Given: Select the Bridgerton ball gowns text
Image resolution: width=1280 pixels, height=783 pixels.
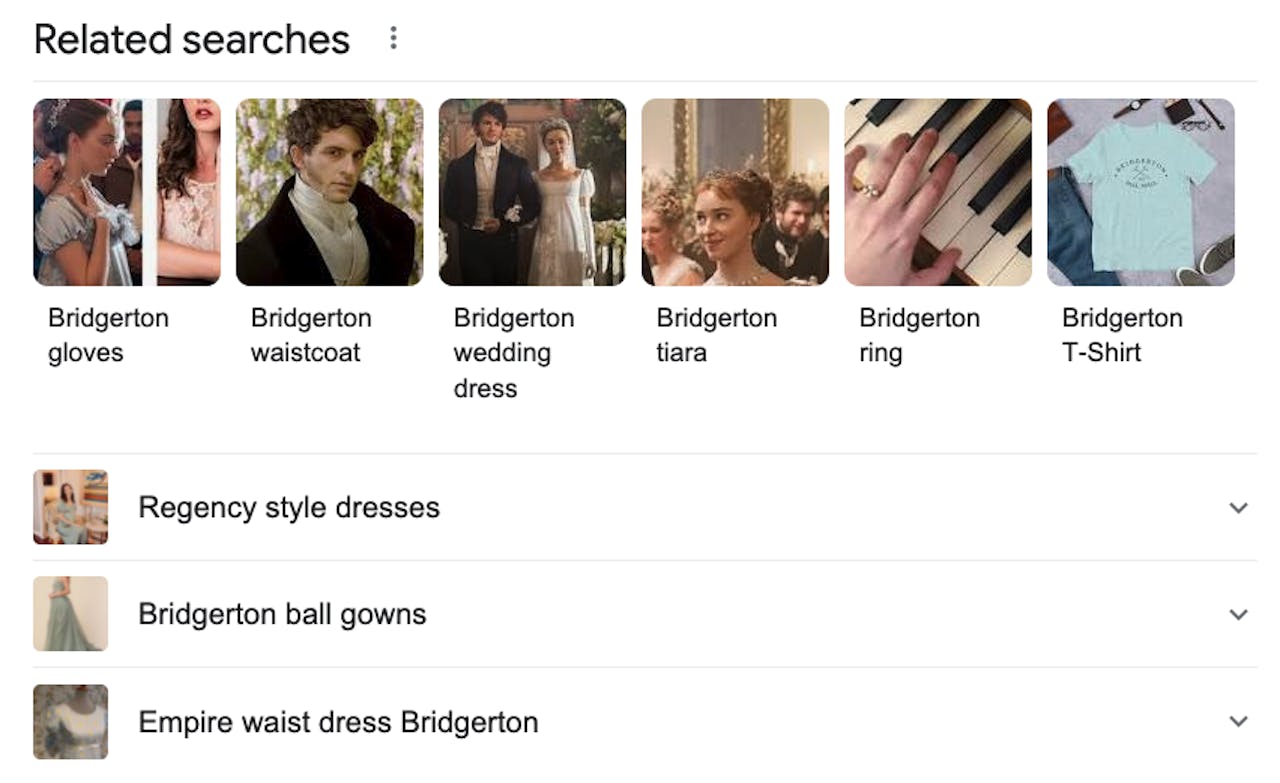Looking at the screenshot, I should point(282,614).
